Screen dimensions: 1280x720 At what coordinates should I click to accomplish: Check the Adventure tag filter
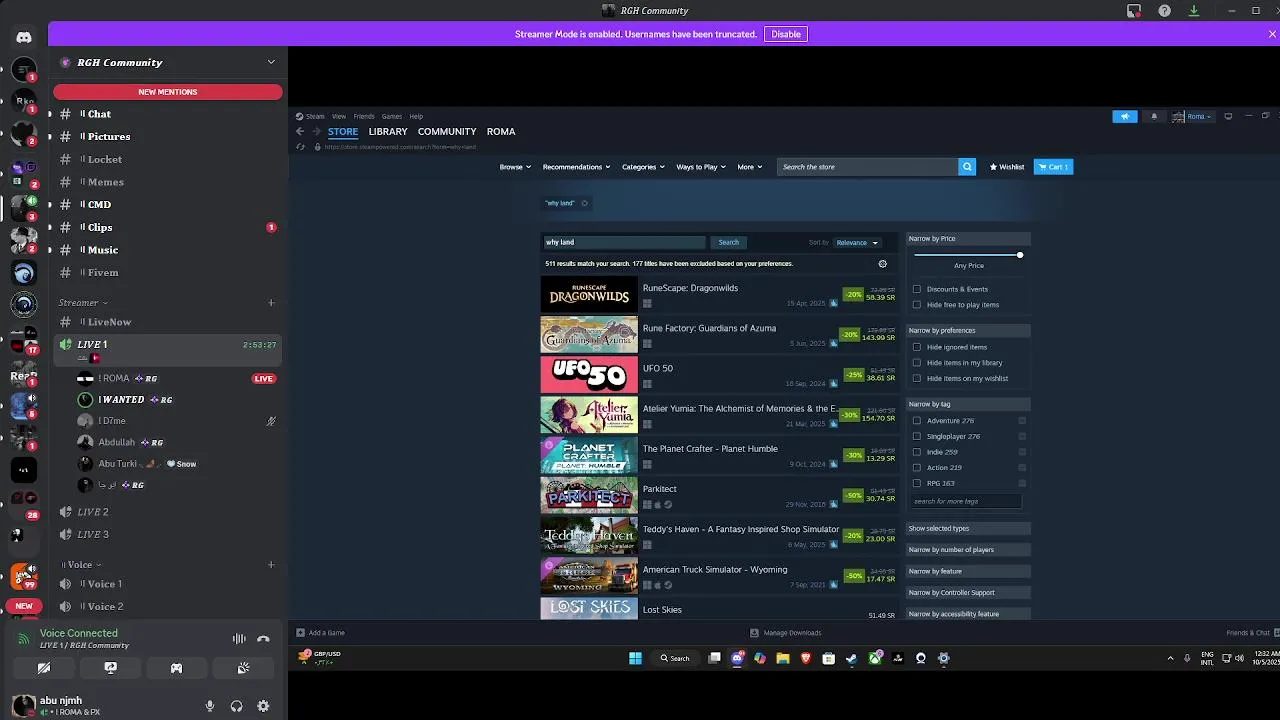click(x=917, y=421)
